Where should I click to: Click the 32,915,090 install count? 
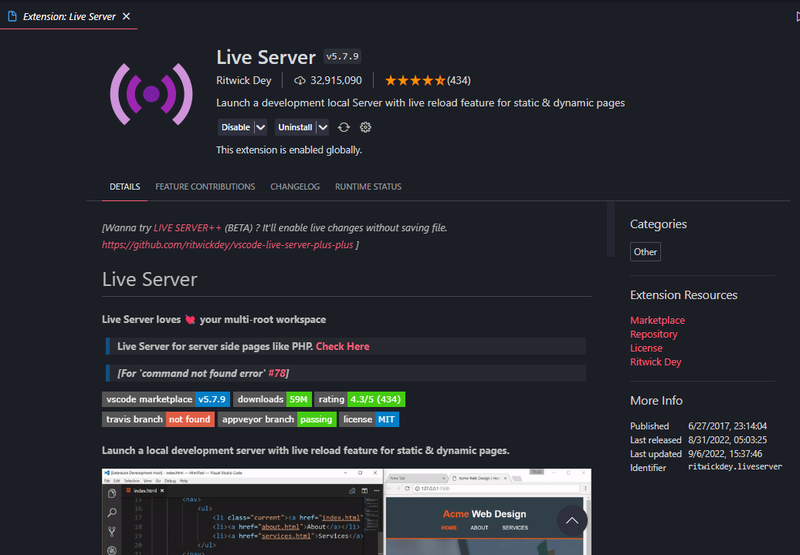pos(336,81)
